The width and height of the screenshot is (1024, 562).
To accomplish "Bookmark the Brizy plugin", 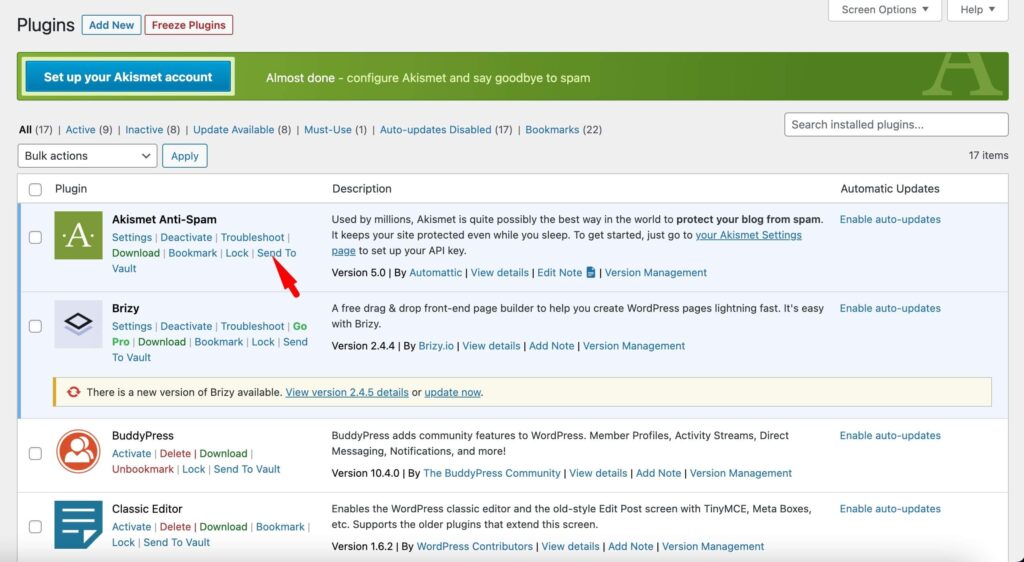I will coord(219,342).
